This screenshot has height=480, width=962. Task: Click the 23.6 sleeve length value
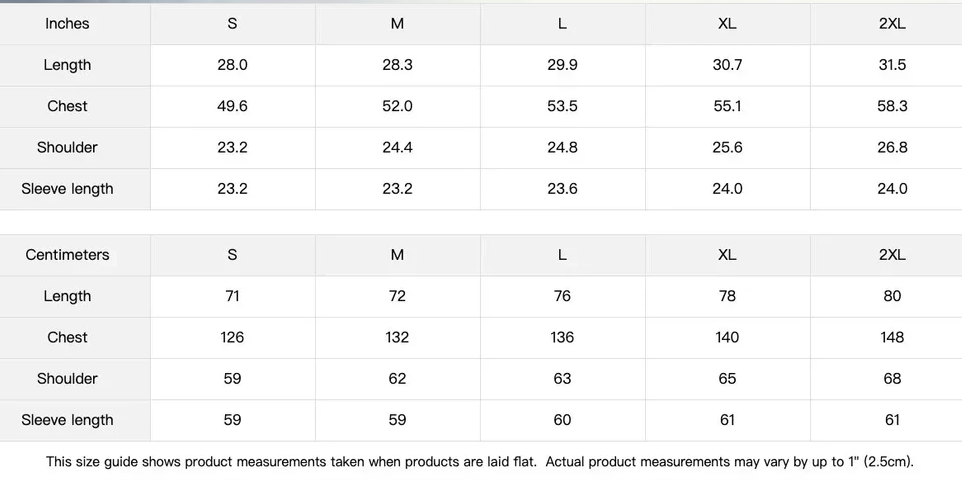coord(562,188)
